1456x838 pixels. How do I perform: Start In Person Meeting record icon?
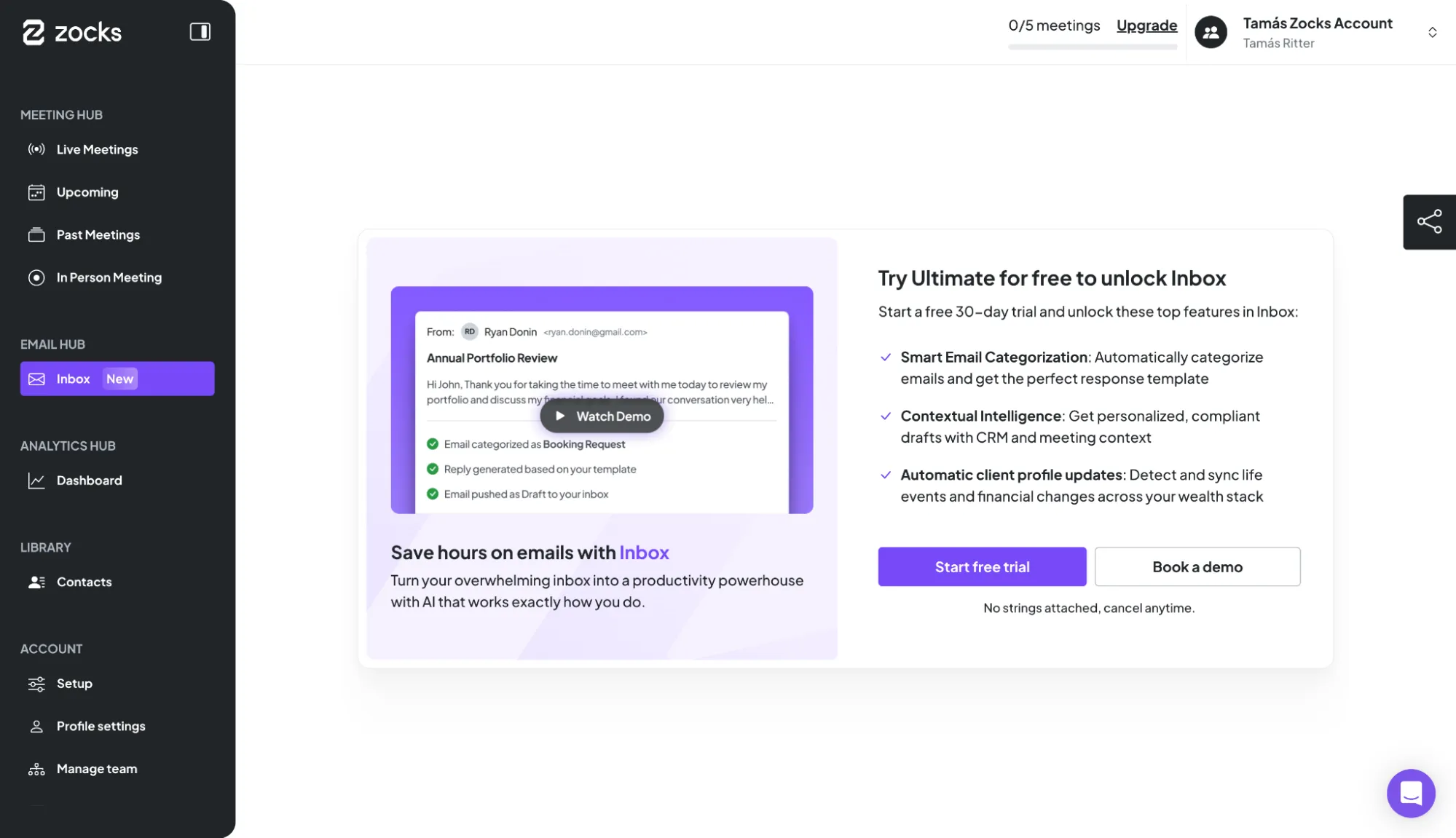(36, 277)
